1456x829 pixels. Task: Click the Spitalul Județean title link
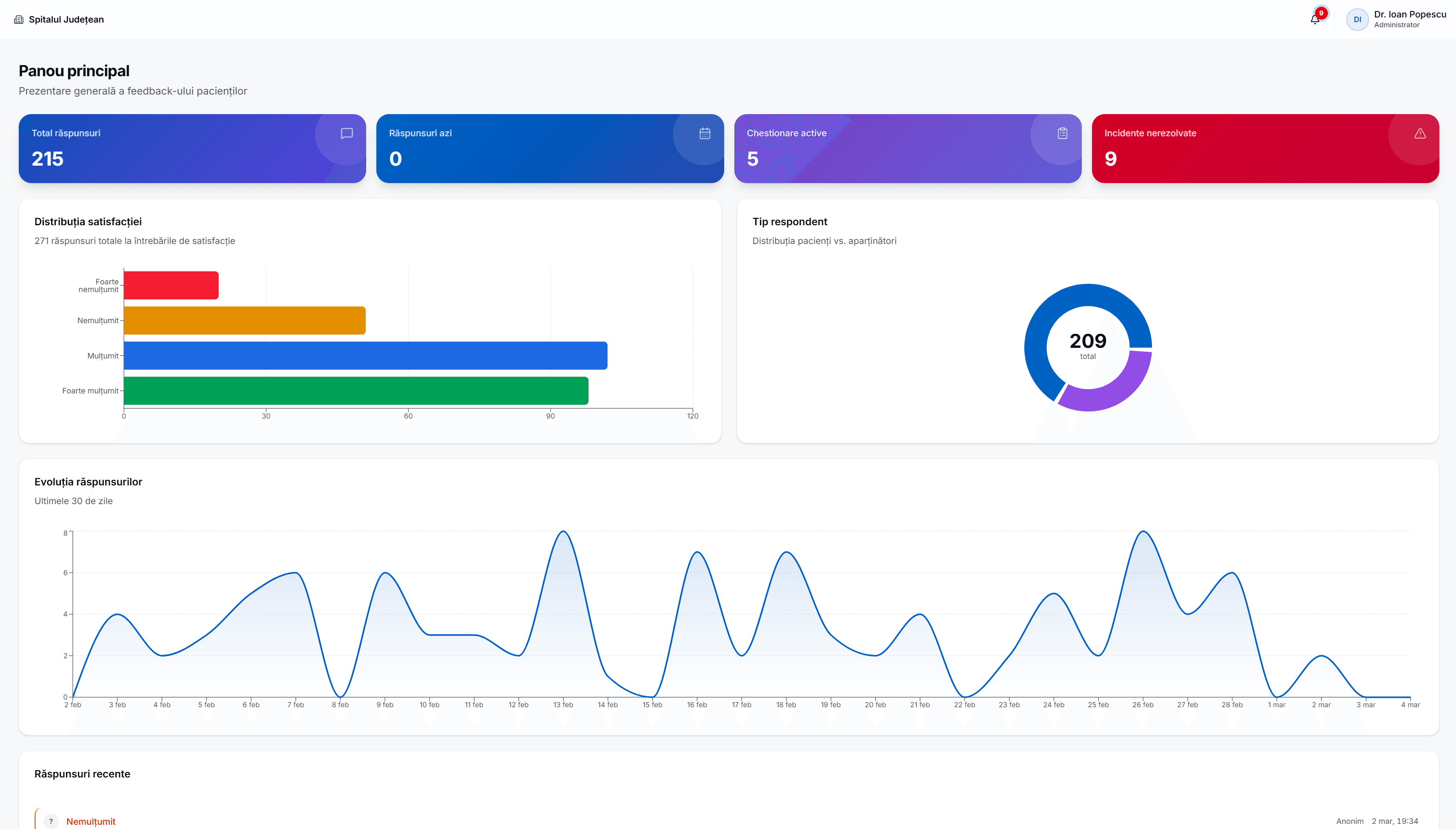click(66, 19)
